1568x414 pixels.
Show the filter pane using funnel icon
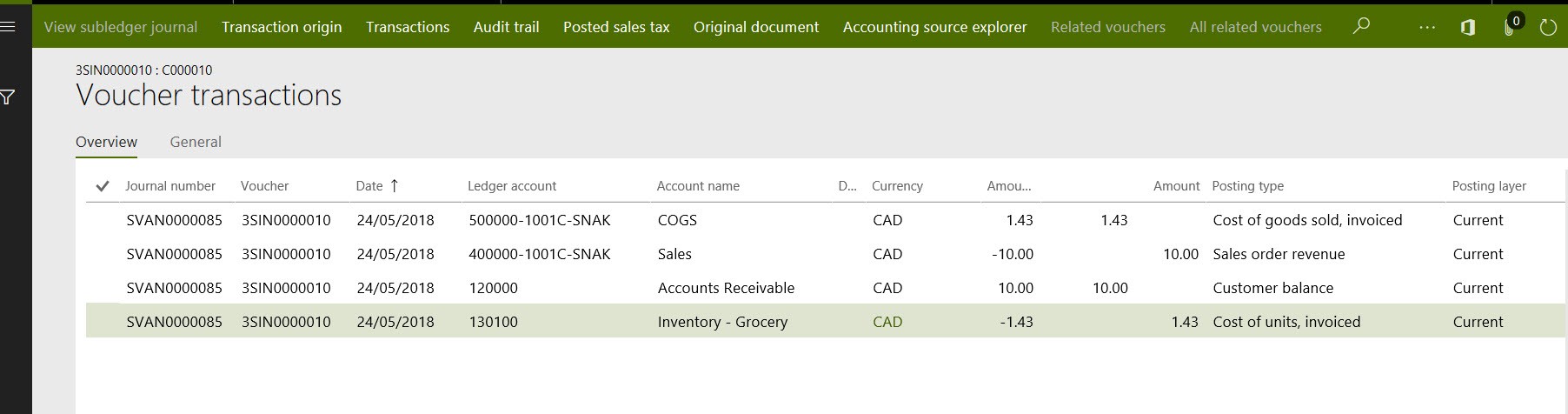click(8, 97)
